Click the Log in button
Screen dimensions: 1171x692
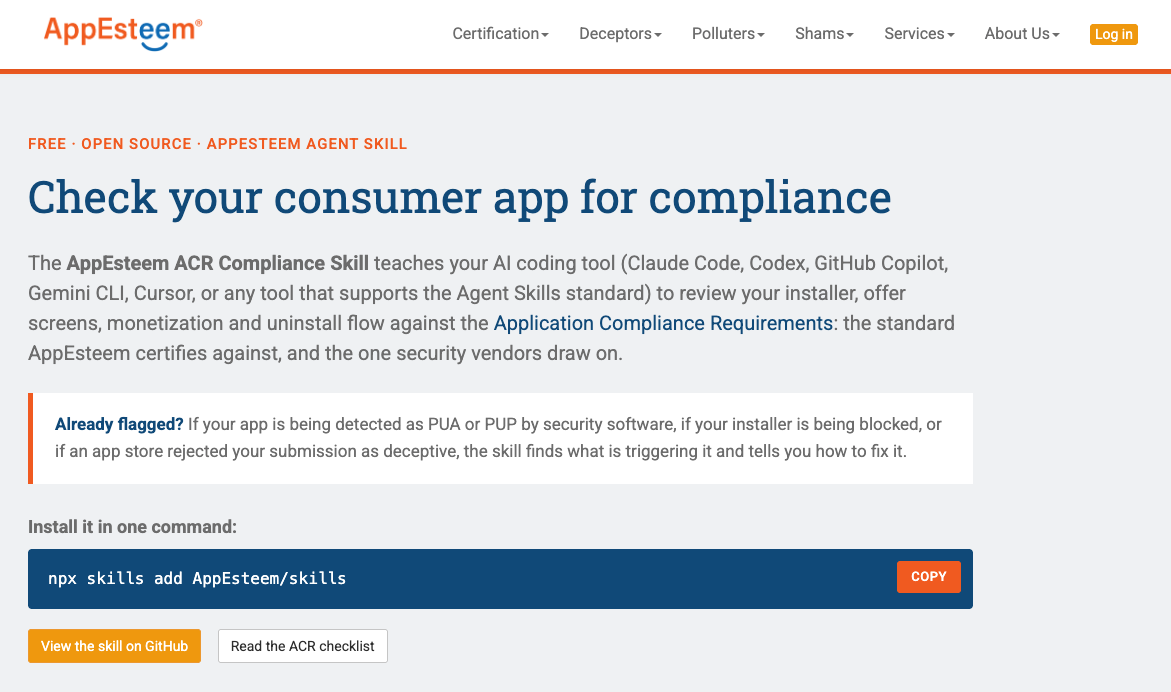[1113, 34]
